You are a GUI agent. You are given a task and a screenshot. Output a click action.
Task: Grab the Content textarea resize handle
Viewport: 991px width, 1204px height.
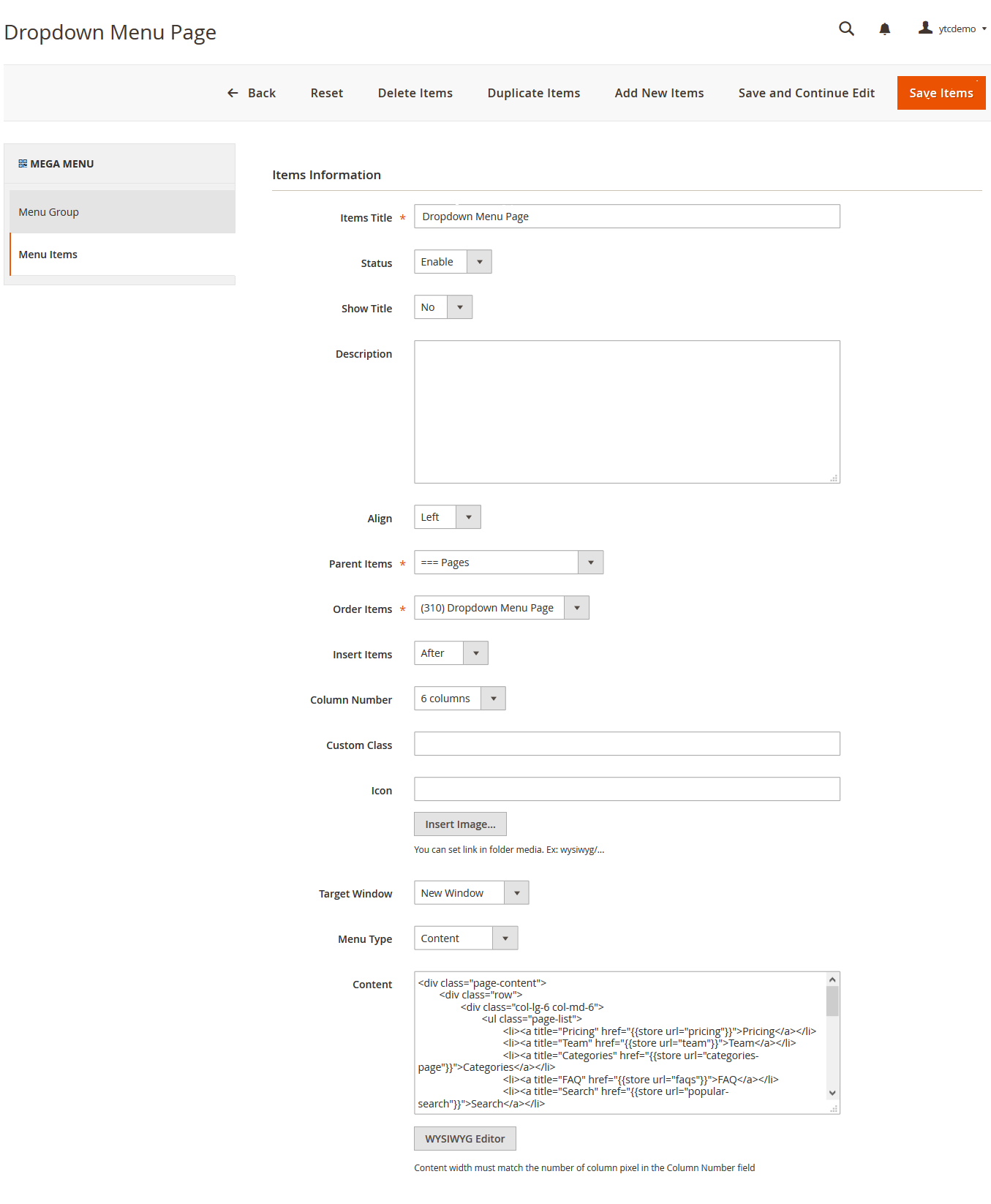point(834,1109)
